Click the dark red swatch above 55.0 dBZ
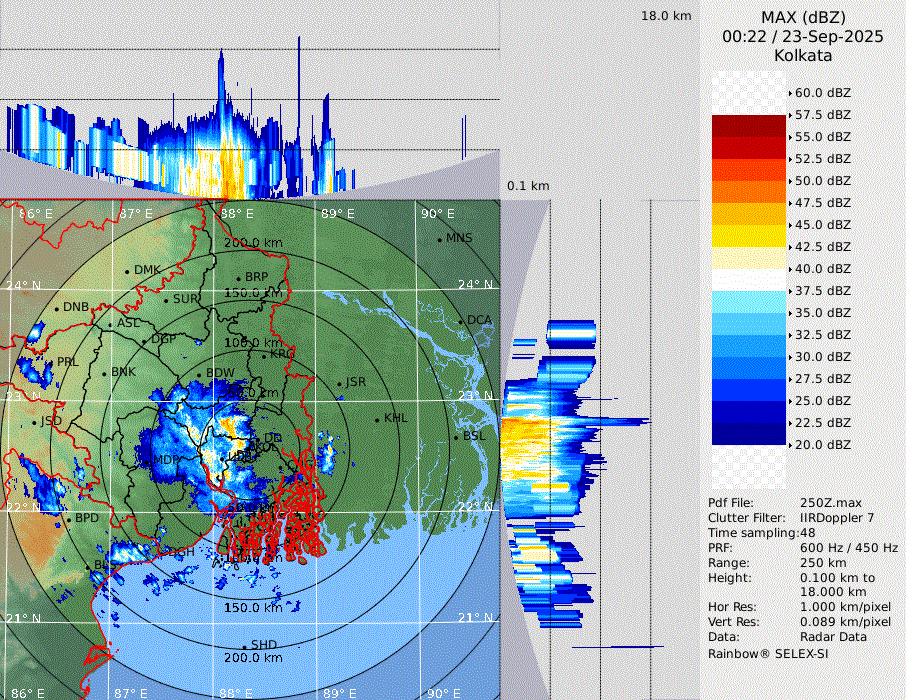The image size is (906, 700). click(748, 125)
